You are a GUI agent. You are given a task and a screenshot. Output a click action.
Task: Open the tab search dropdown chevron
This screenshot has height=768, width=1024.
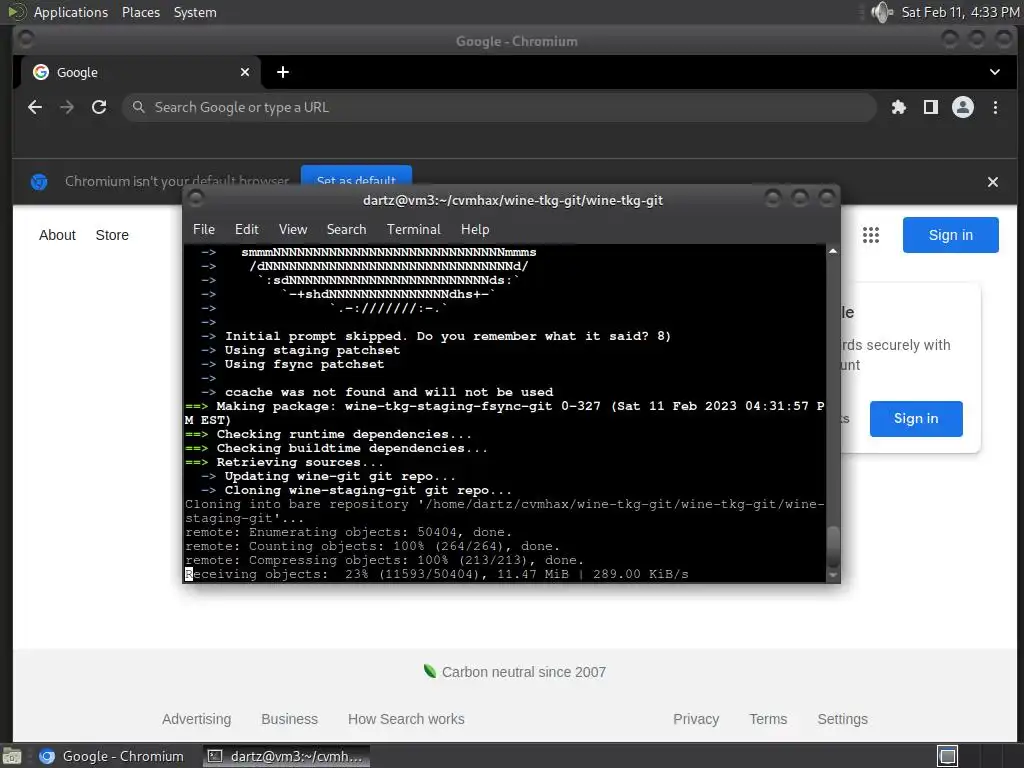[995, 72]
